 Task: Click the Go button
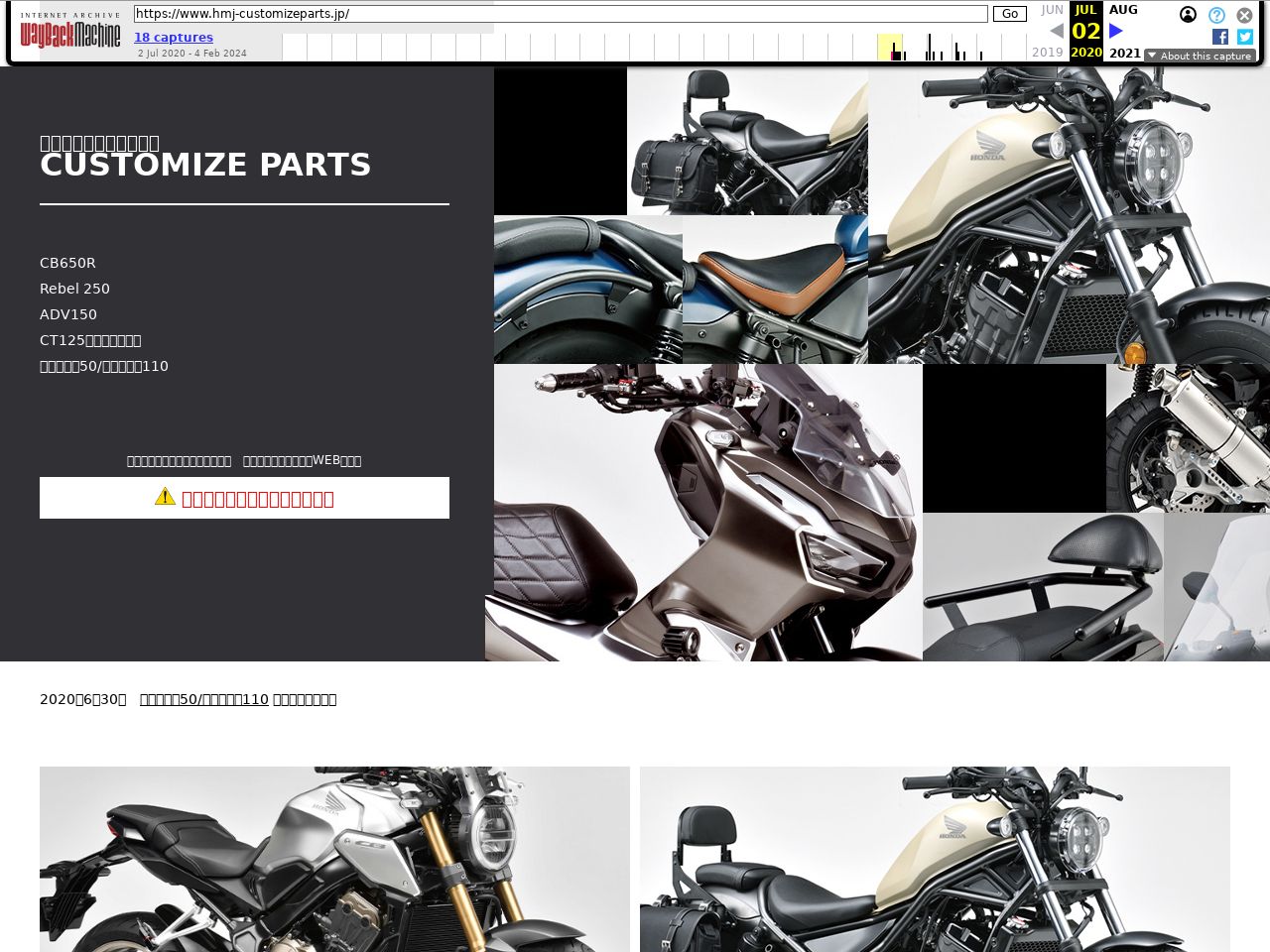[x=1009, y=14]
